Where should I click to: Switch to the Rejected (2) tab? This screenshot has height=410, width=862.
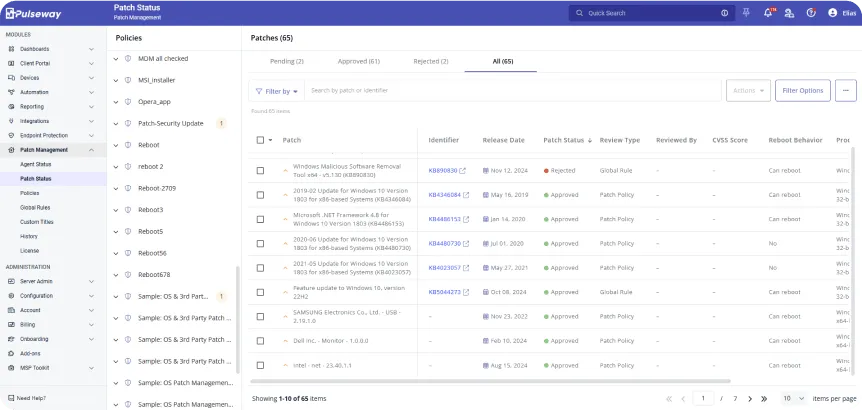(x=431, y=61)
